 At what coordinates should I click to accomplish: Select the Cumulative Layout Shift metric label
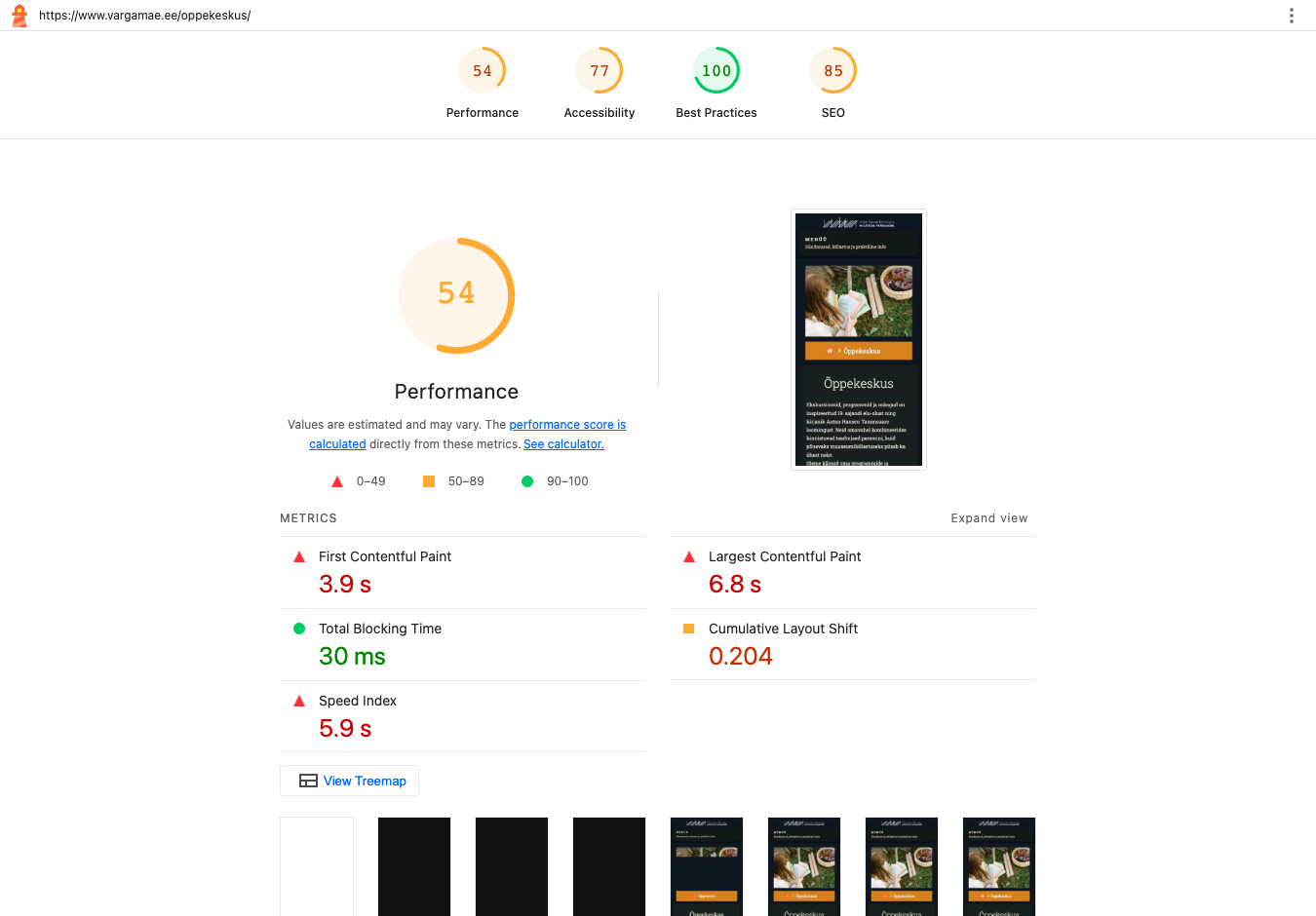coord(783,629)
